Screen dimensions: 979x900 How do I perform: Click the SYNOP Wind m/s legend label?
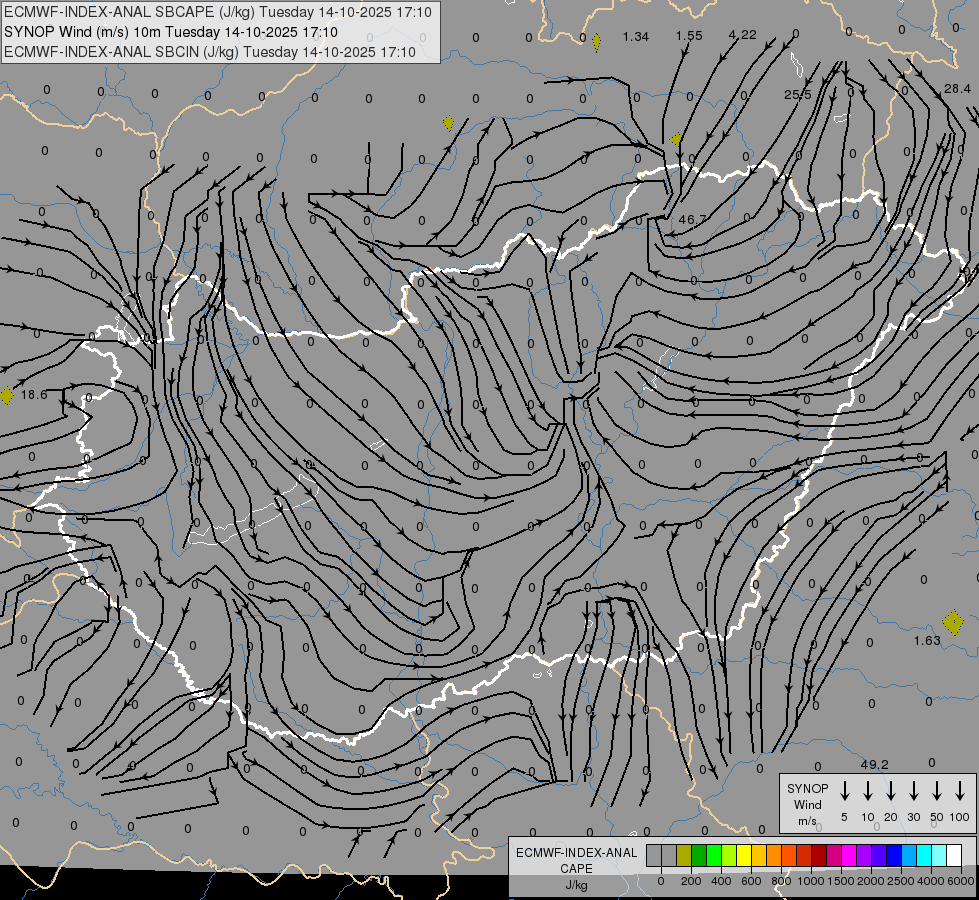tap(807, 804)
